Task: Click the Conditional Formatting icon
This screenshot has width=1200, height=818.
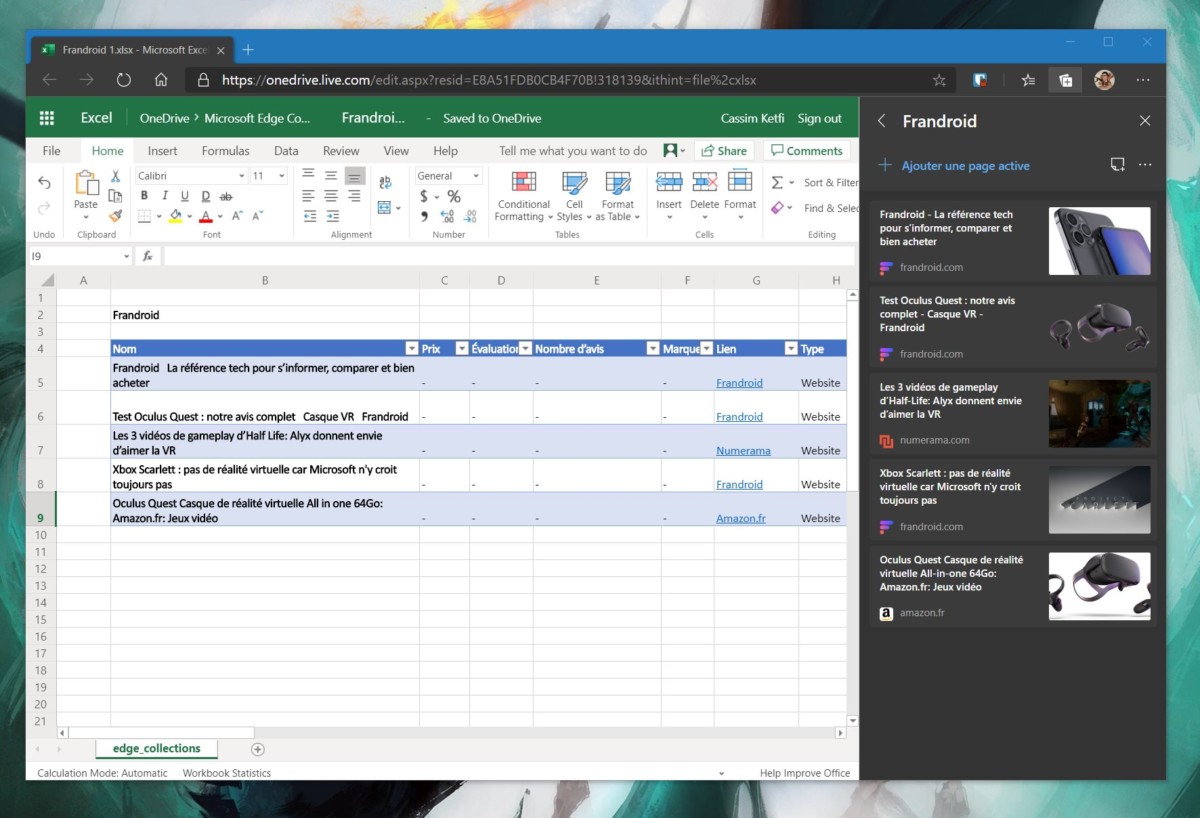Action: pyautogui.click(x=524, y=182)
